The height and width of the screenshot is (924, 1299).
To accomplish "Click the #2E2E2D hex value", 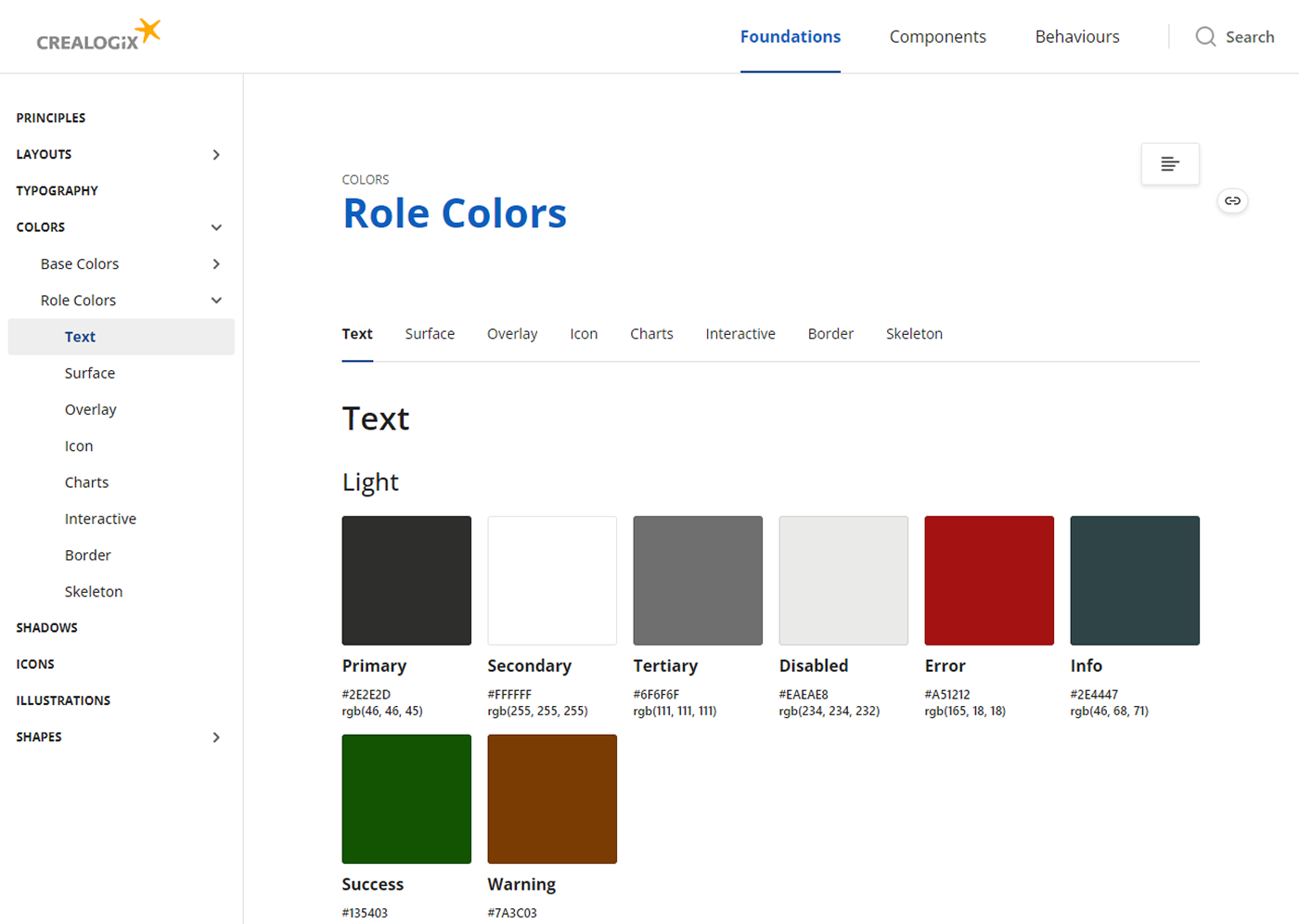I will point(367,695).
